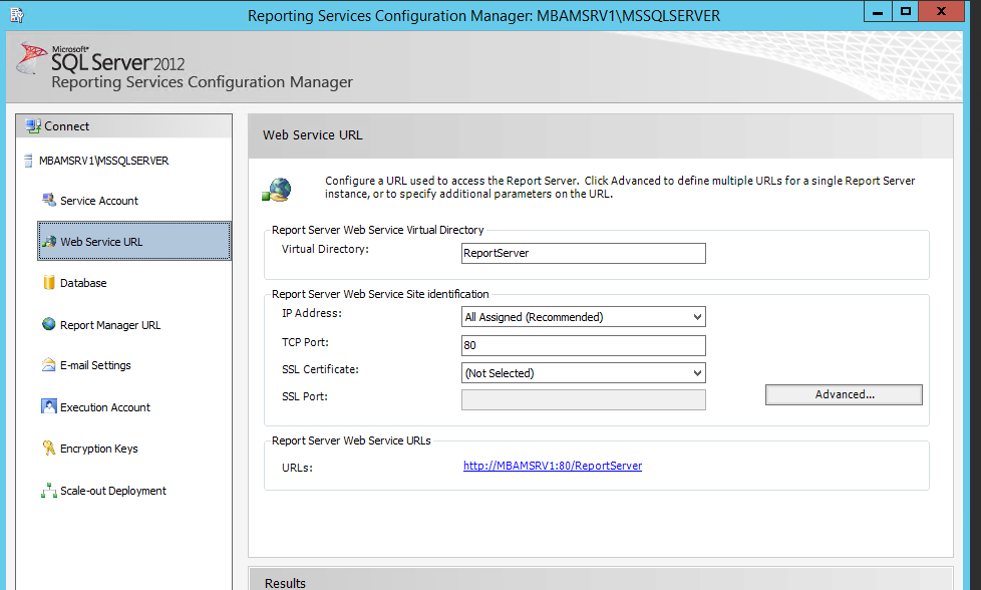Click the Connect button
981x590 pixels.
124,126
